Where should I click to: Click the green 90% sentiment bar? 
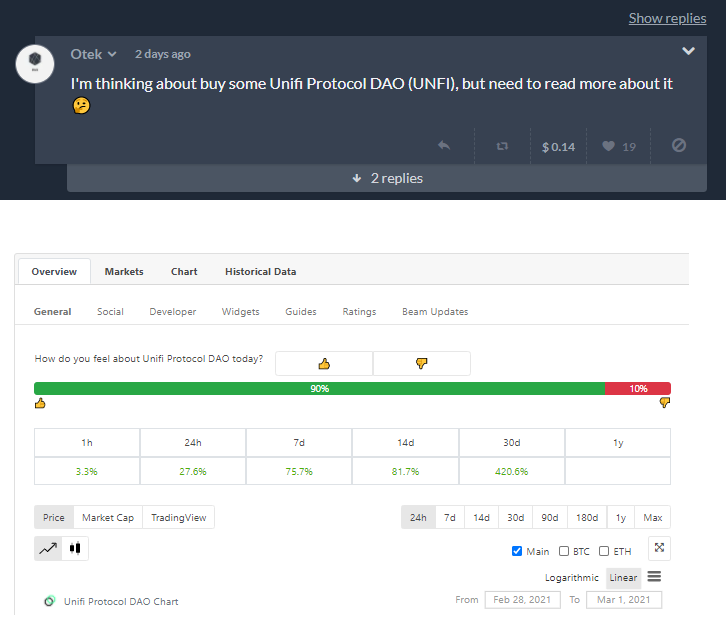click(x=319, y=388)
